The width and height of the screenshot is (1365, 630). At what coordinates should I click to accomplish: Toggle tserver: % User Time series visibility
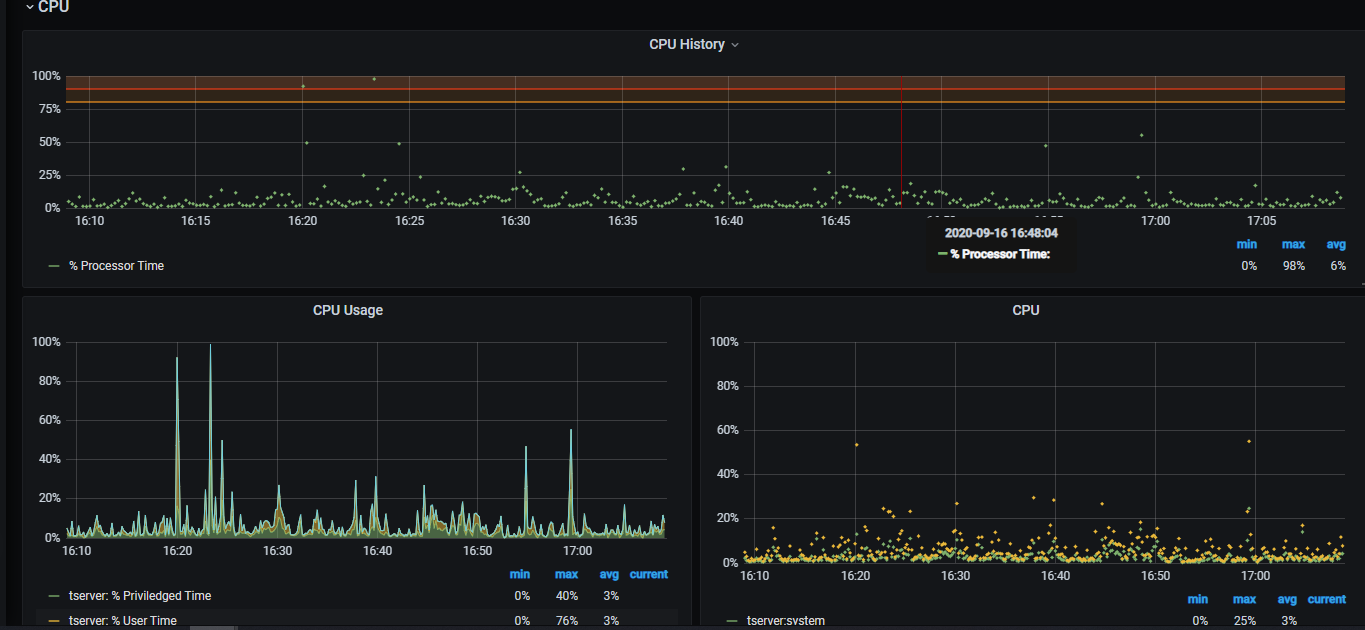[123, 621]
